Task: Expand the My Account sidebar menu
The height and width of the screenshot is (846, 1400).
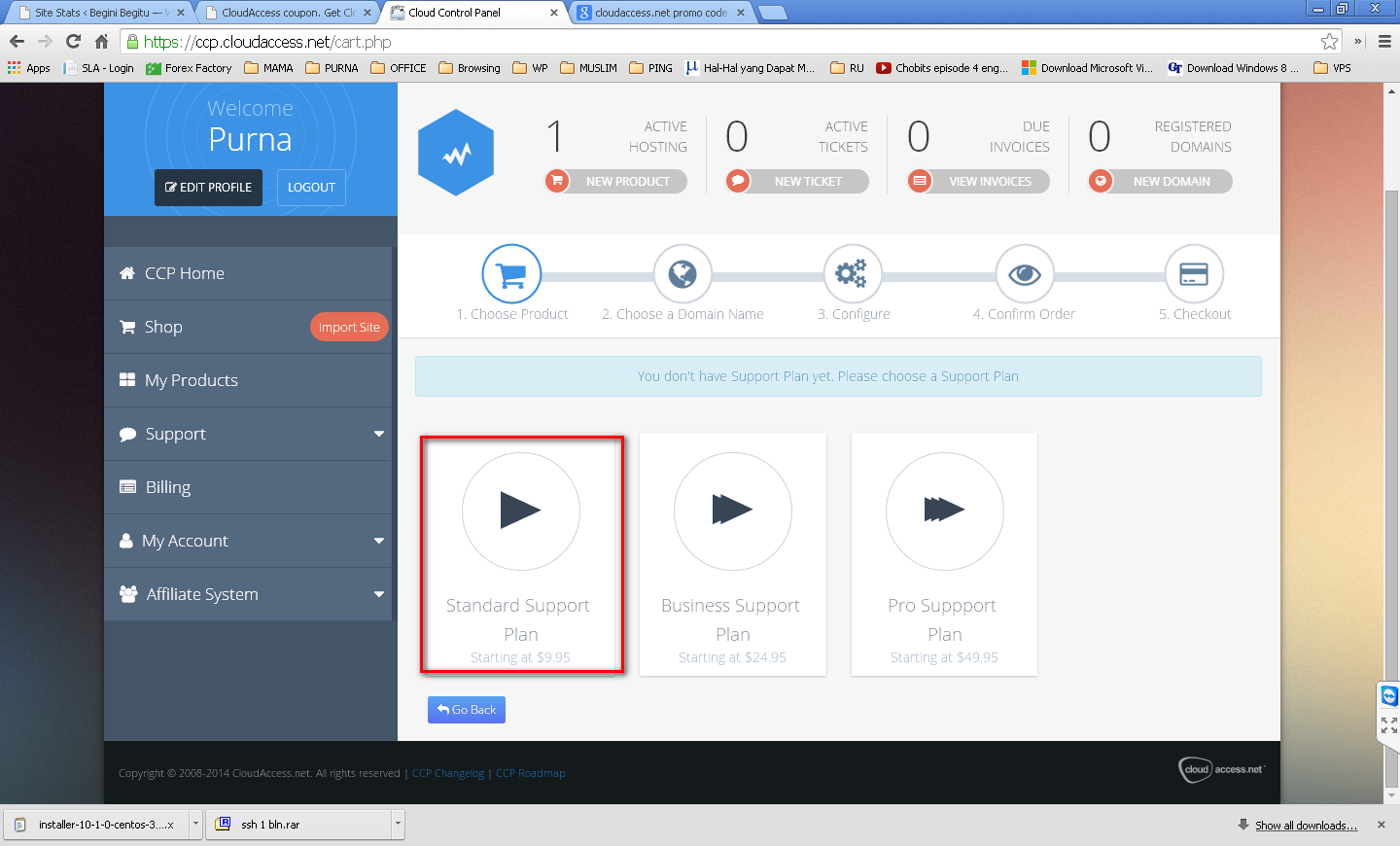Action: tap(379, 541)
